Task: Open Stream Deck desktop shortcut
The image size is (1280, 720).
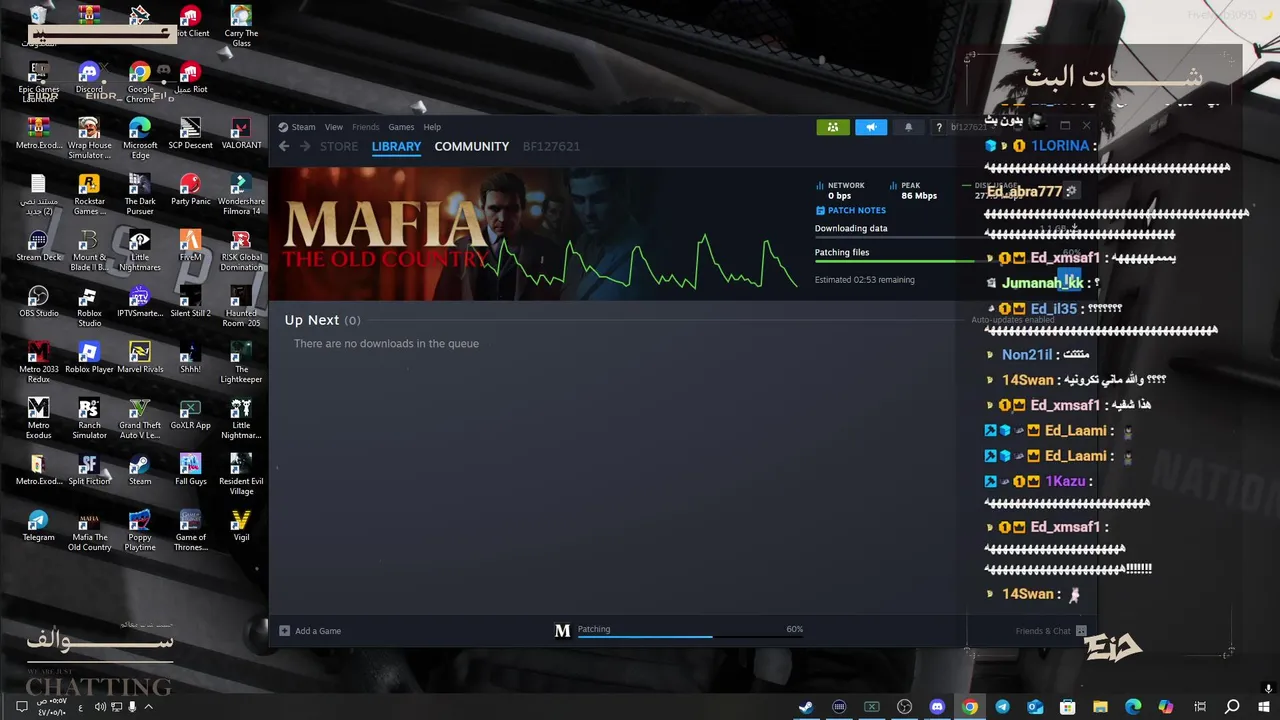Action: click(x=38, y=246)
